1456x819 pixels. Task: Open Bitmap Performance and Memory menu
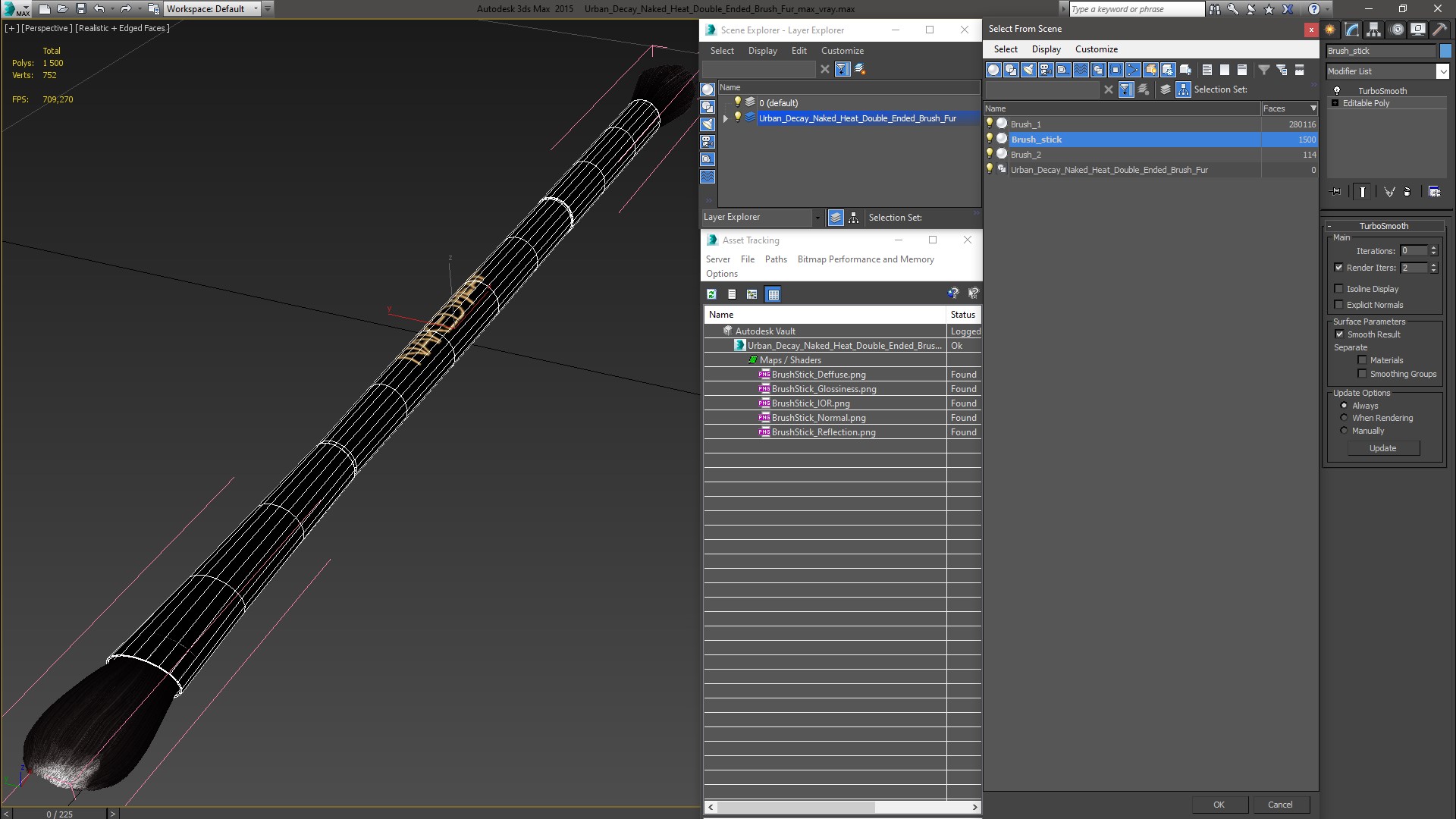click(x=865, y=259)
